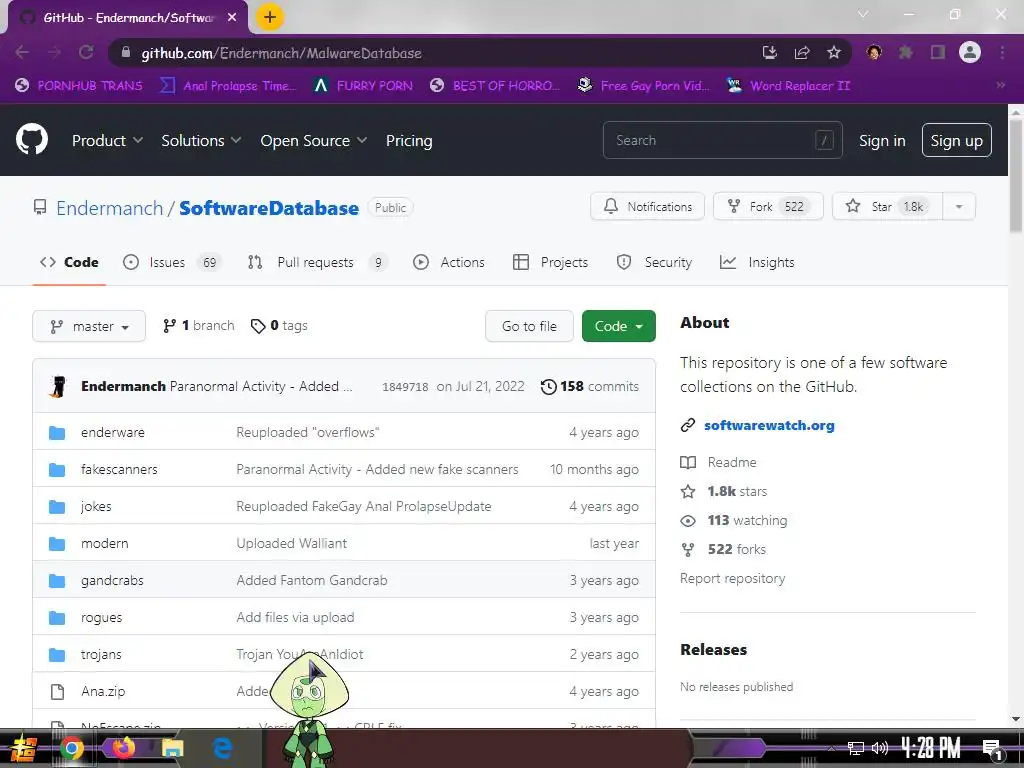Click the Sign up button

956,140
